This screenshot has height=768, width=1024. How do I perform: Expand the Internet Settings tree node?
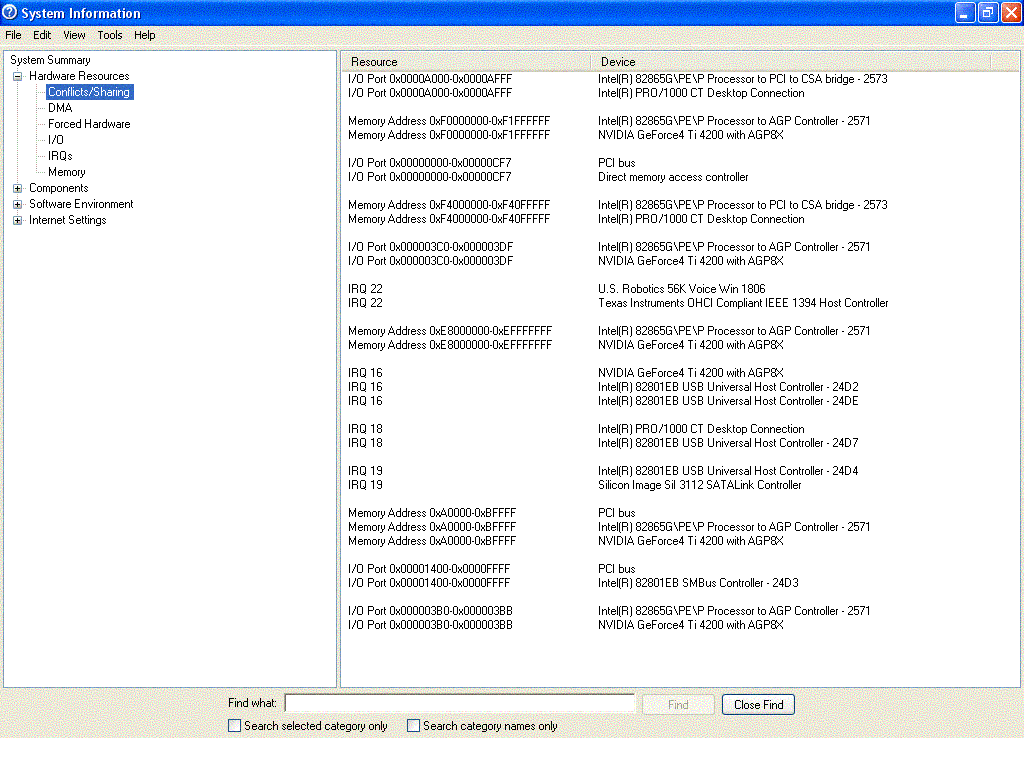tap(18, 221)
